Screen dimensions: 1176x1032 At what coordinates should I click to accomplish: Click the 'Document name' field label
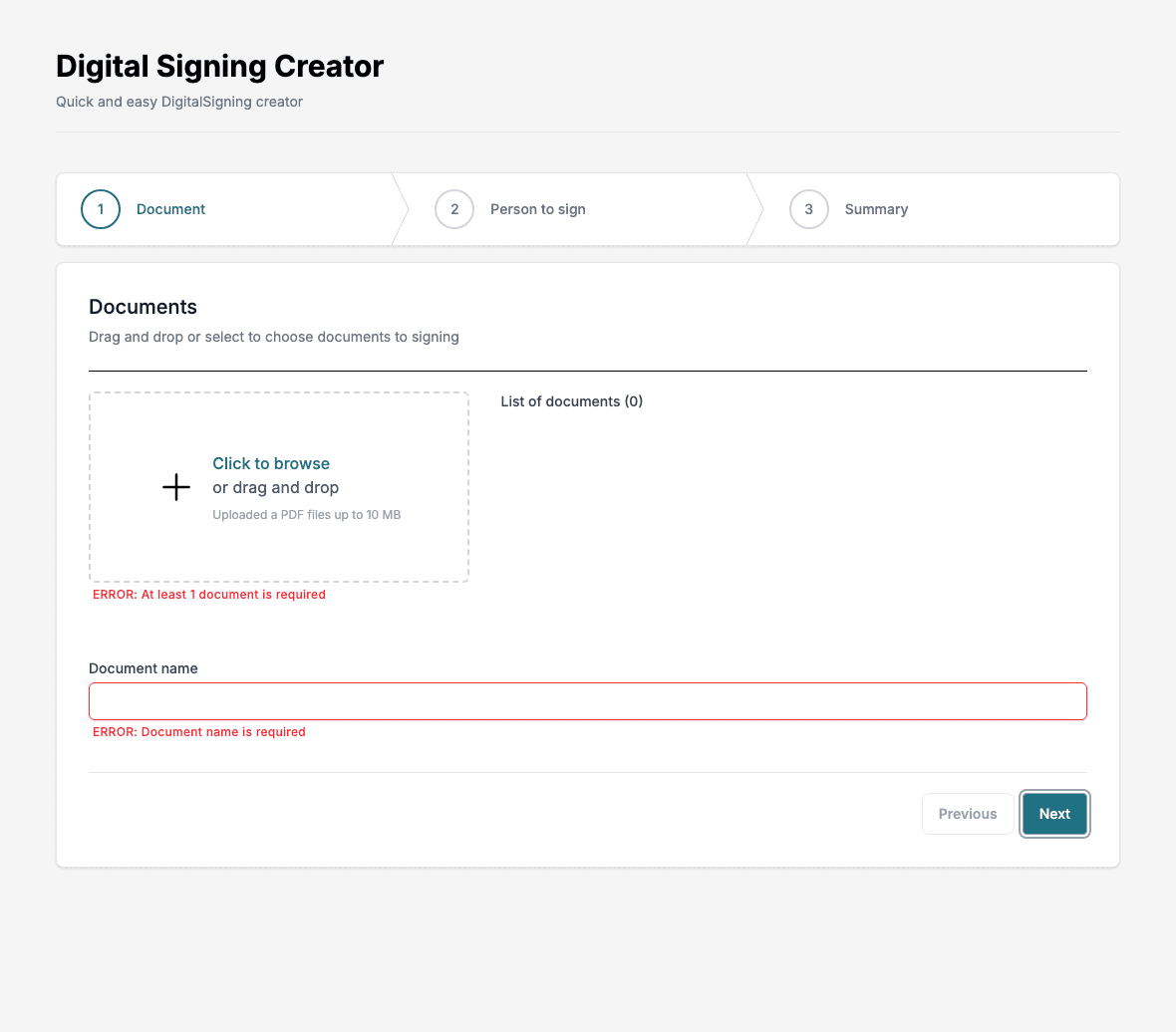[144, 668]
